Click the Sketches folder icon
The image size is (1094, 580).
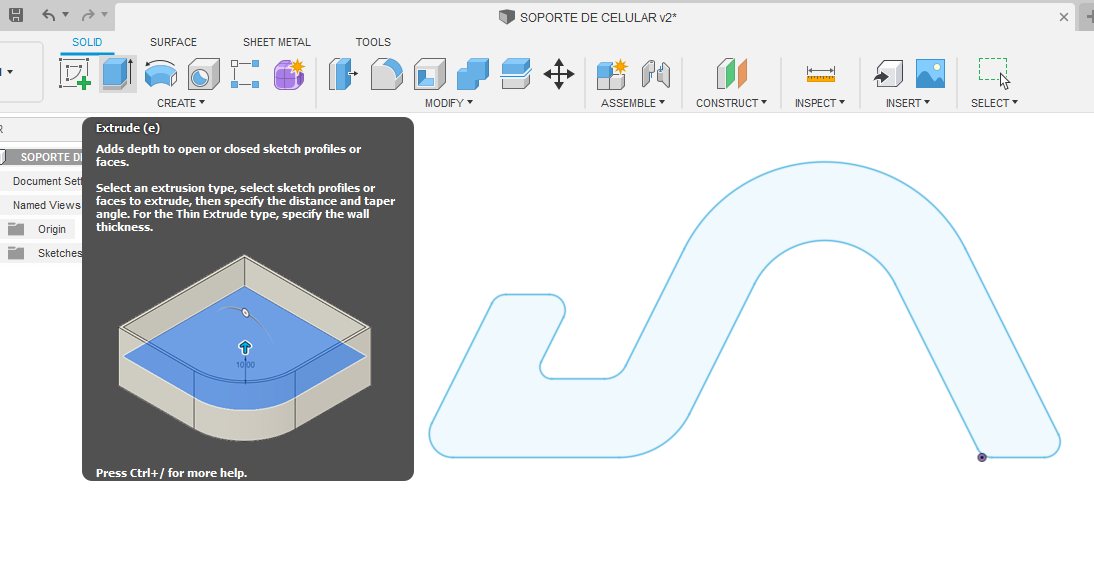pos(16,253)
